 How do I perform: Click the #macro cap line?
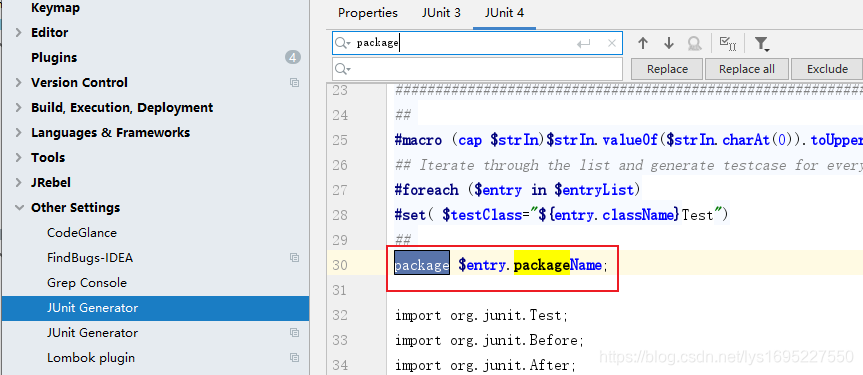click(x=629, y=140)
